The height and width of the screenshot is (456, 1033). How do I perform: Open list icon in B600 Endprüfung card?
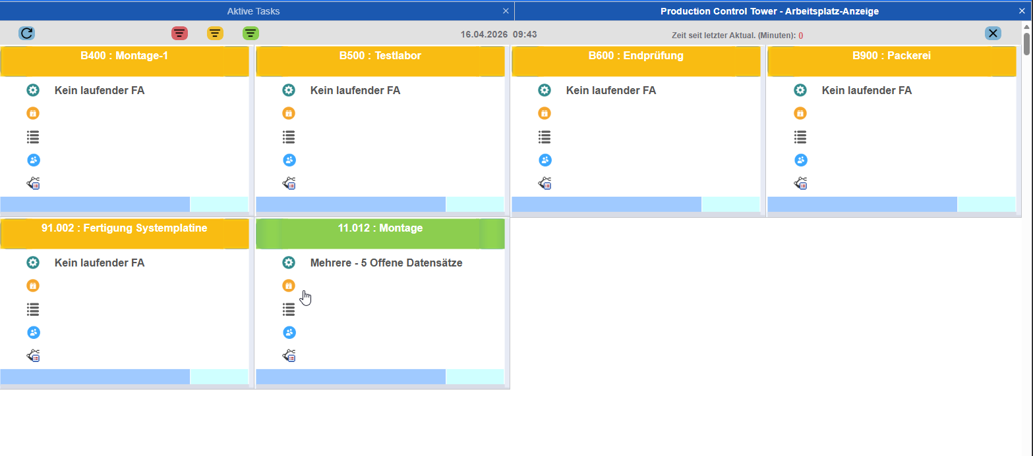coord(544,137)
